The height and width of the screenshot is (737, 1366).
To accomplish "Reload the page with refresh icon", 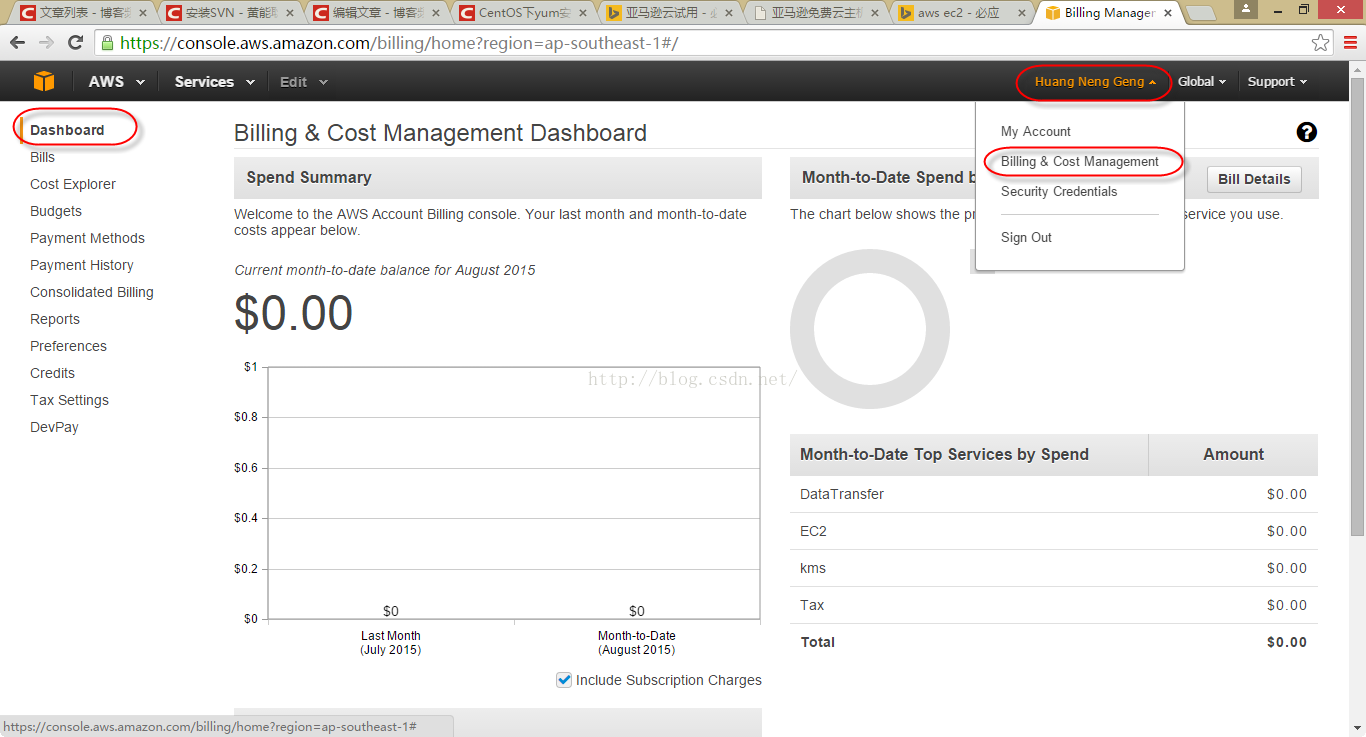I will [x=75, y=43].
